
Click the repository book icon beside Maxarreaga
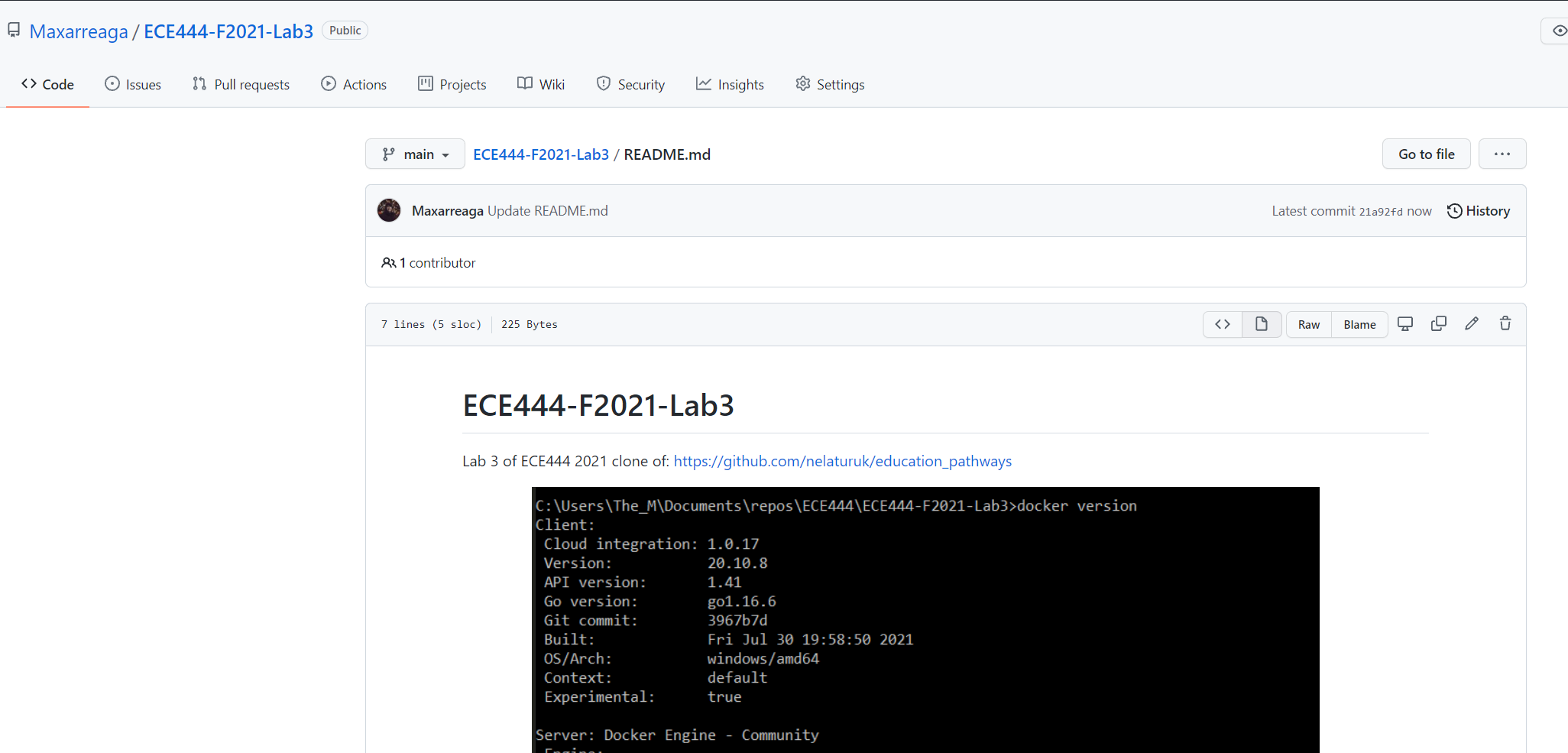coord(13,30)
